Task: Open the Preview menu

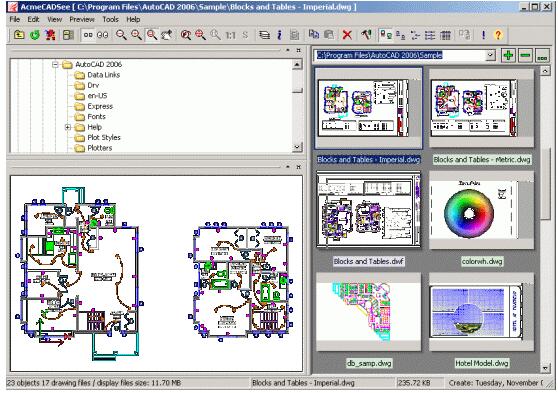Action: pyautogui.click(x=82, y=19)
